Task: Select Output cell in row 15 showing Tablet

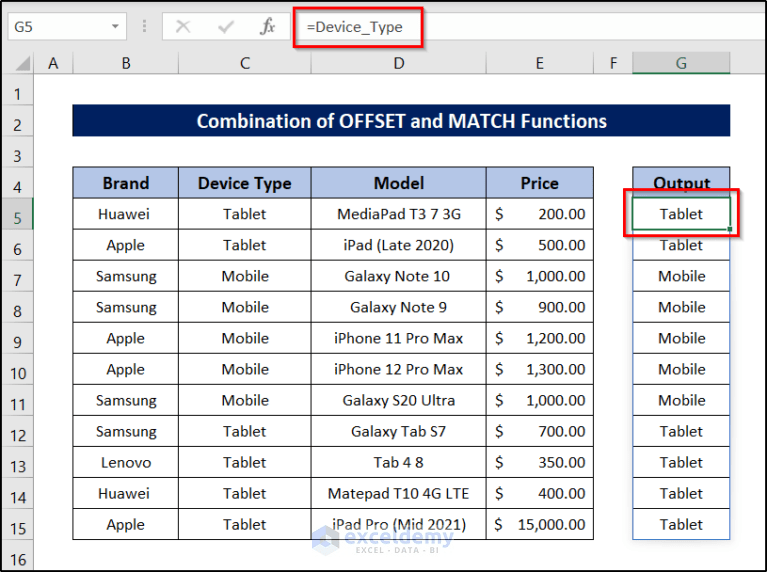Action: tap(681, 525)
